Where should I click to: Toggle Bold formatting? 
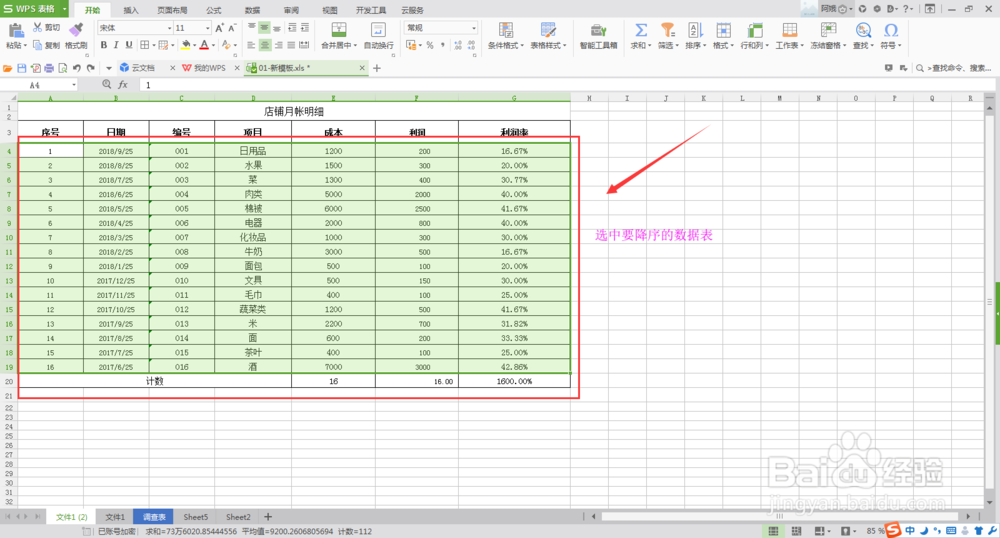coord(103,45)
